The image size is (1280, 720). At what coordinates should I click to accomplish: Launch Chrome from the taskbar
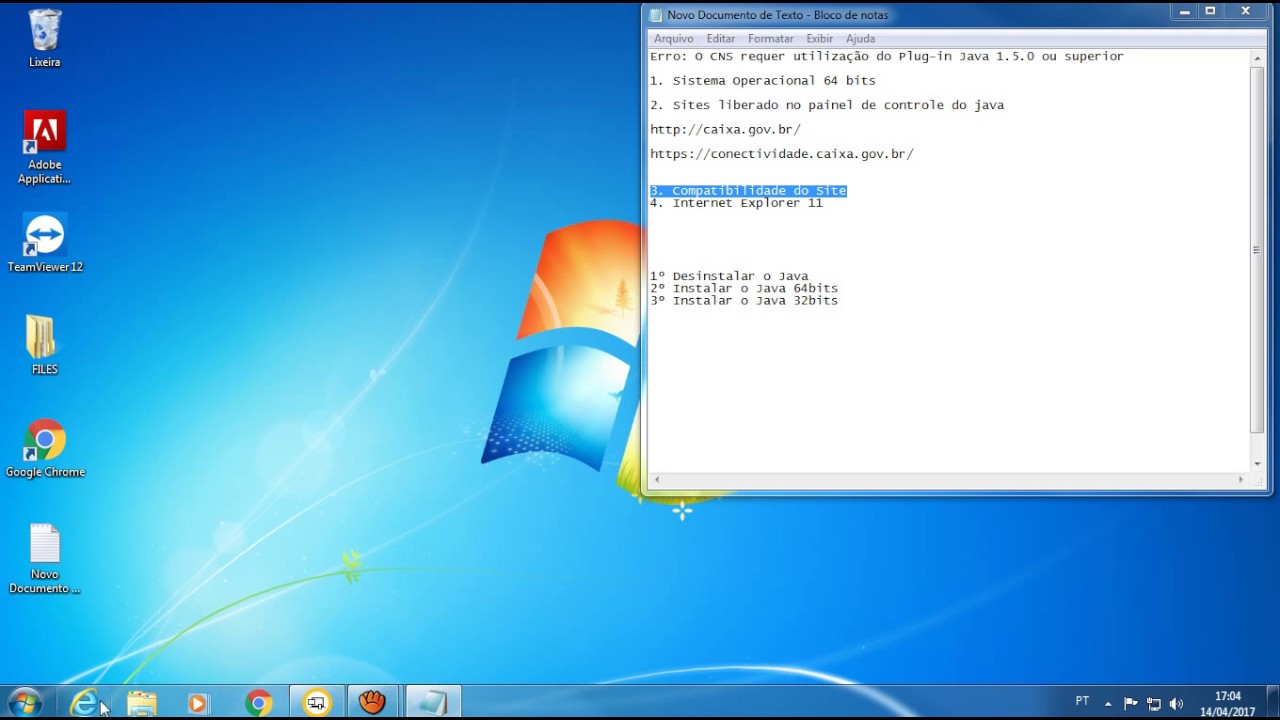[x=258, y=703]
